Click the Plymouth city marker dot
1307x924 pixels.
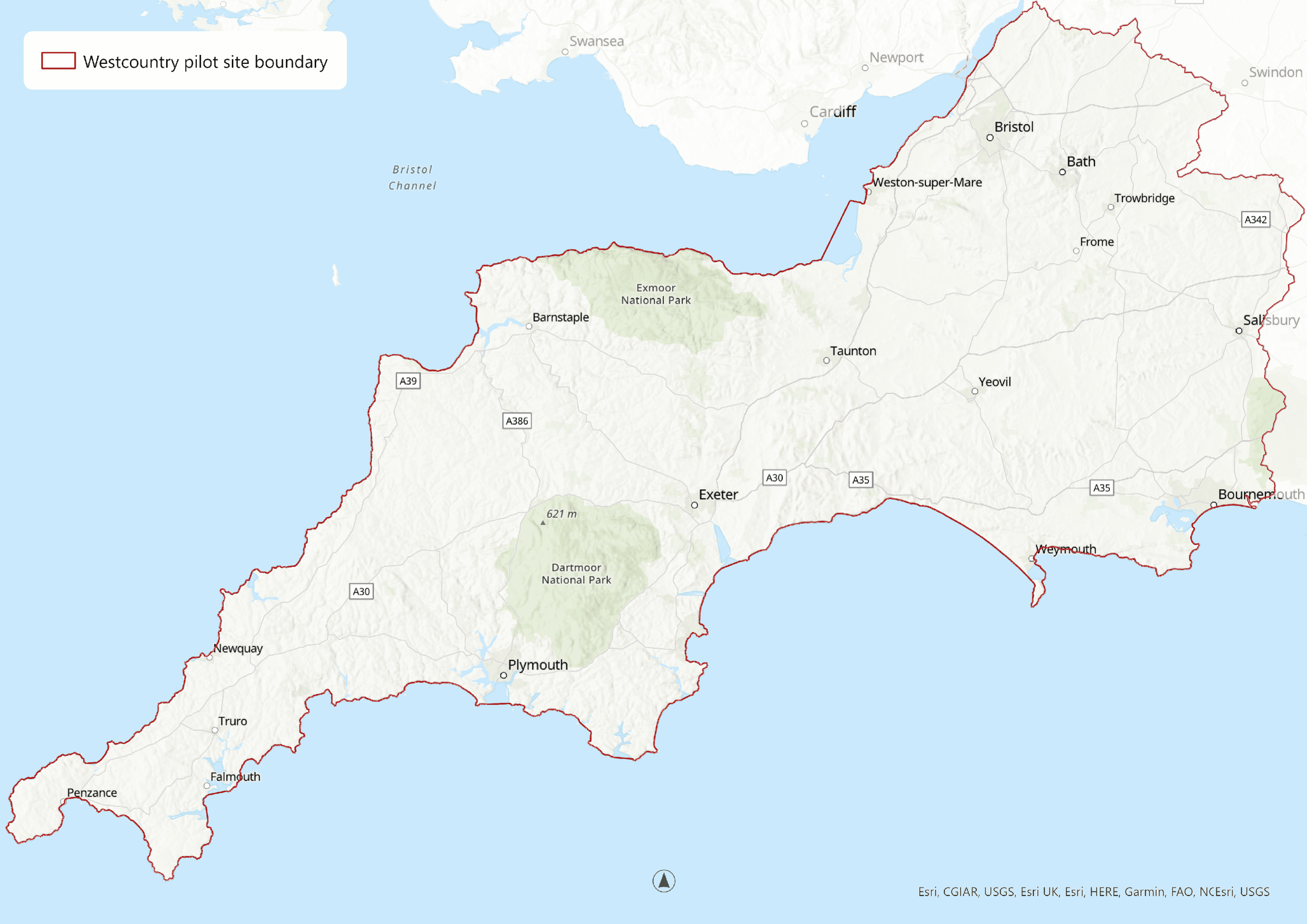pos(503,675)
